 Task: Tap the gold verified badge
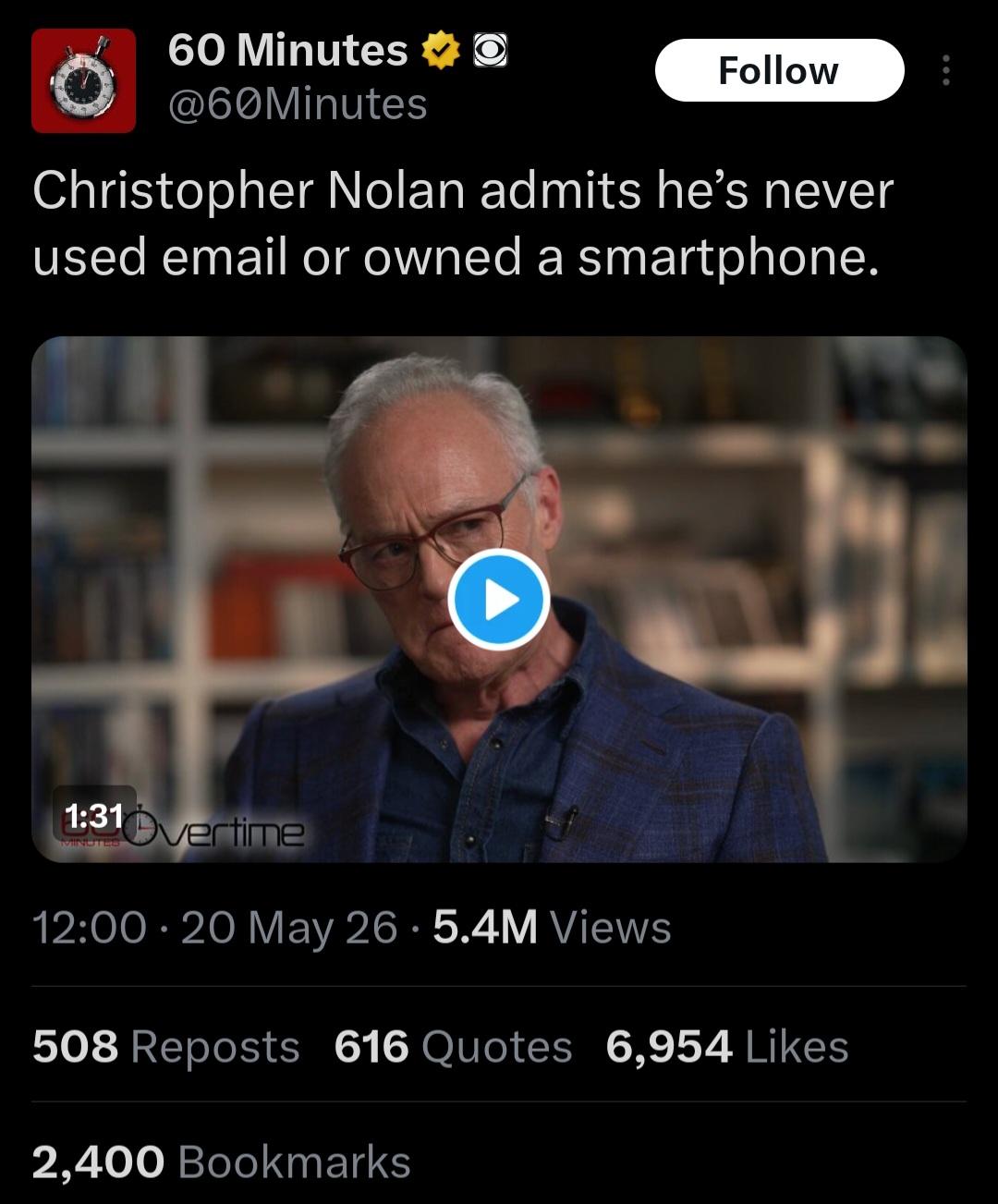point(442,50)
